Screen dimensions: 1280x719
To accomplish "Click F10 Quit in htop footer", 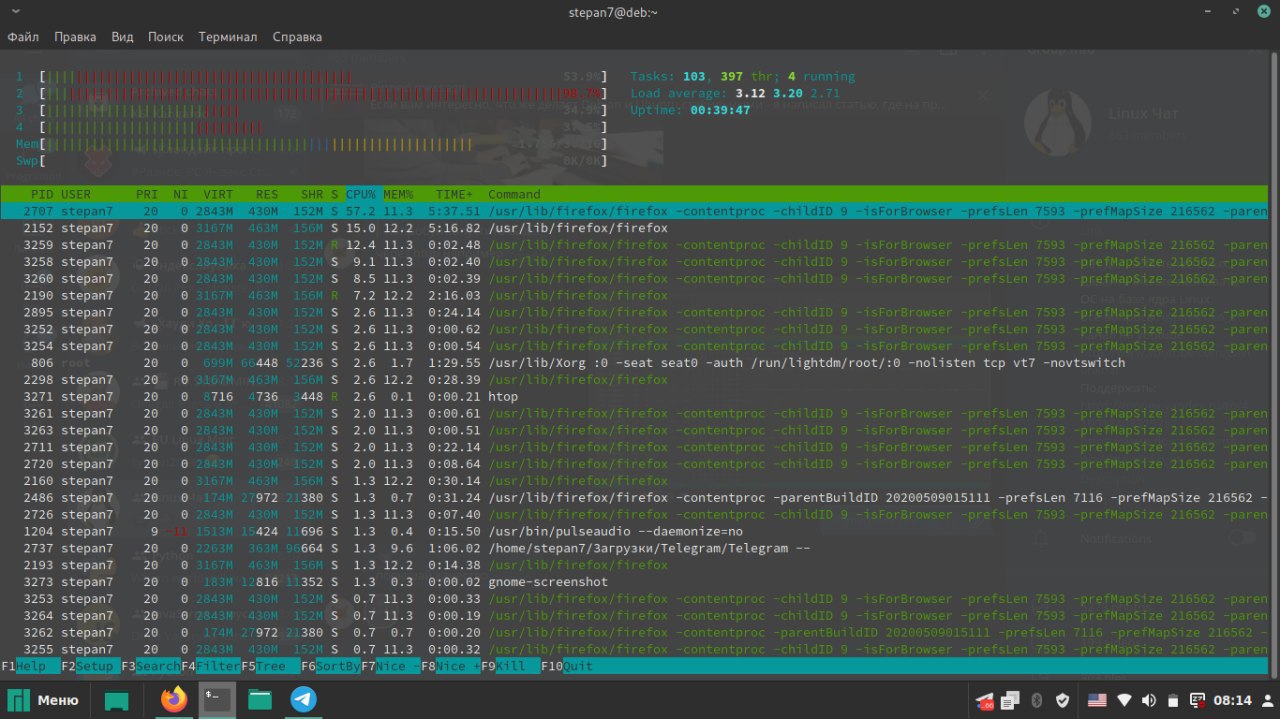I will click(x=567, y=666).
